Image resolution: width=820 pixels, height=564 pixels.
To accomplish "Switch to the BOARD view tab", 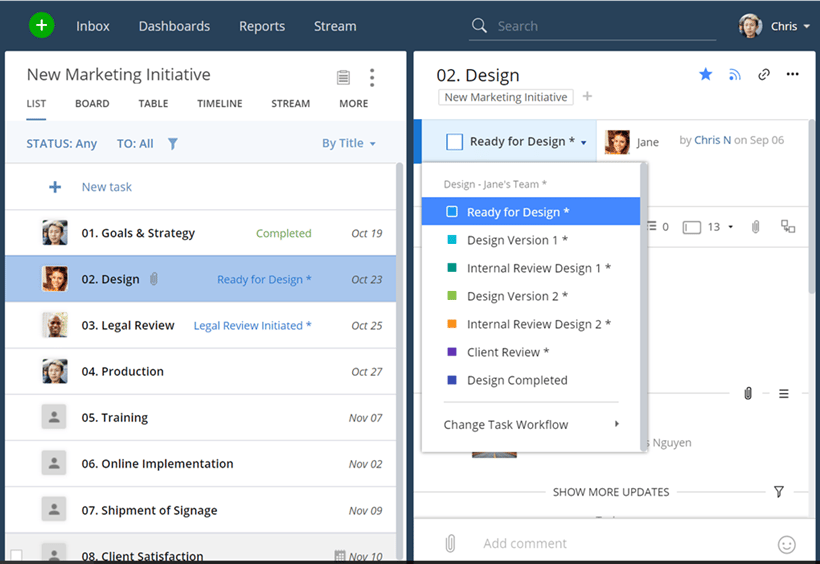I will tap(92, 104).
